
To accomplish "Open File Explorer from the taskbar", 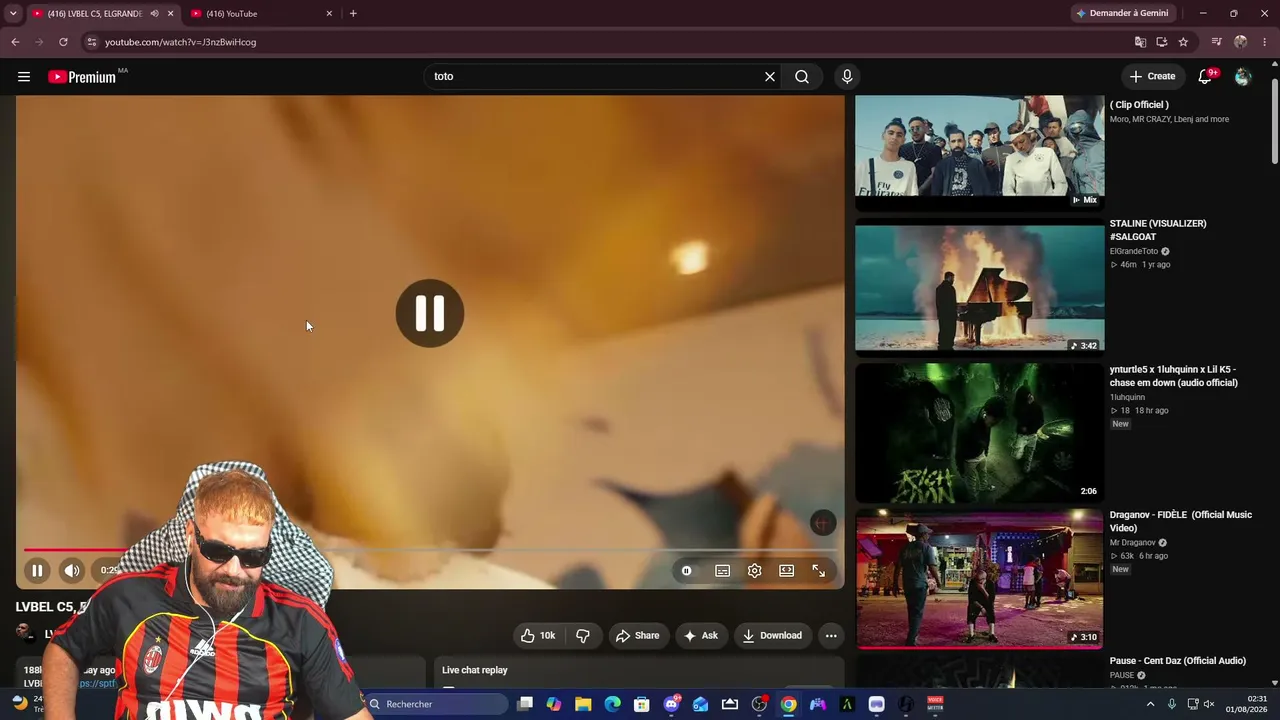I will [x=583, y=704].
